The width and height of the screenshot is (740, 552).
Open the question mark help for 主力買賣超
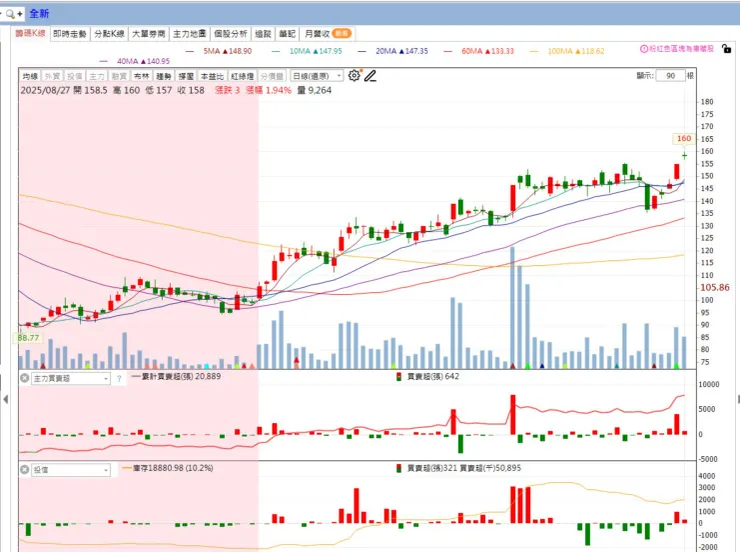click(x=119, y=378)
